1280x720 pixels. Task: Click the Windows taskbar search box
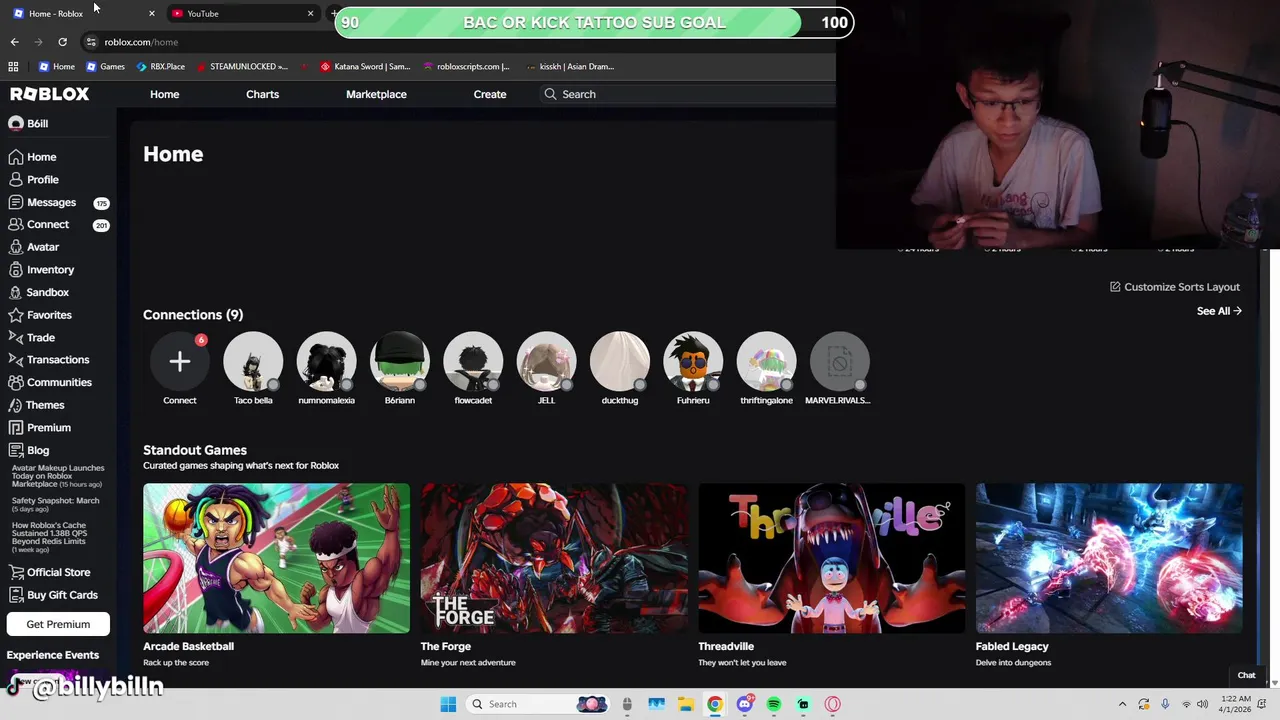coord(538,704)
